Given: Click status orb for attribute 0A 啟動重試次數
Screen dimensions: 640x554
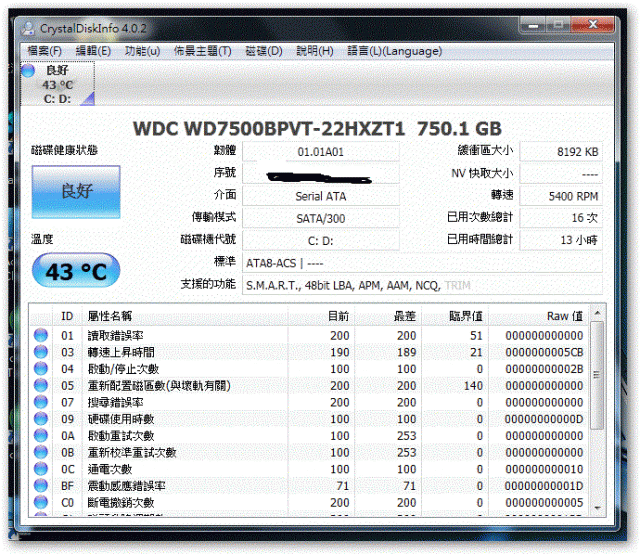Looking at the screenshot, I should (41, 436).
